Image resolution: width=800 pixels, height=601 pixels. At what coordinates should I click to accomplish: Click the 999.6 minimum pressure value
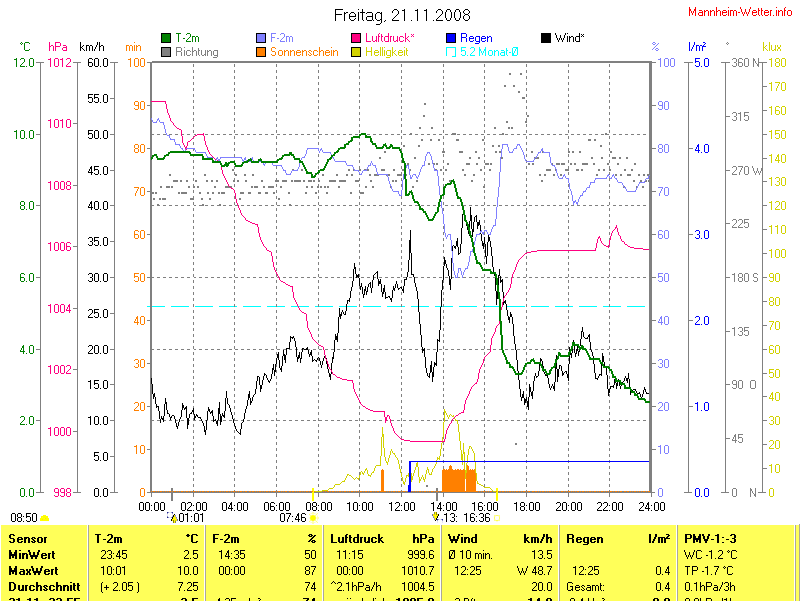tap(421, 555)
